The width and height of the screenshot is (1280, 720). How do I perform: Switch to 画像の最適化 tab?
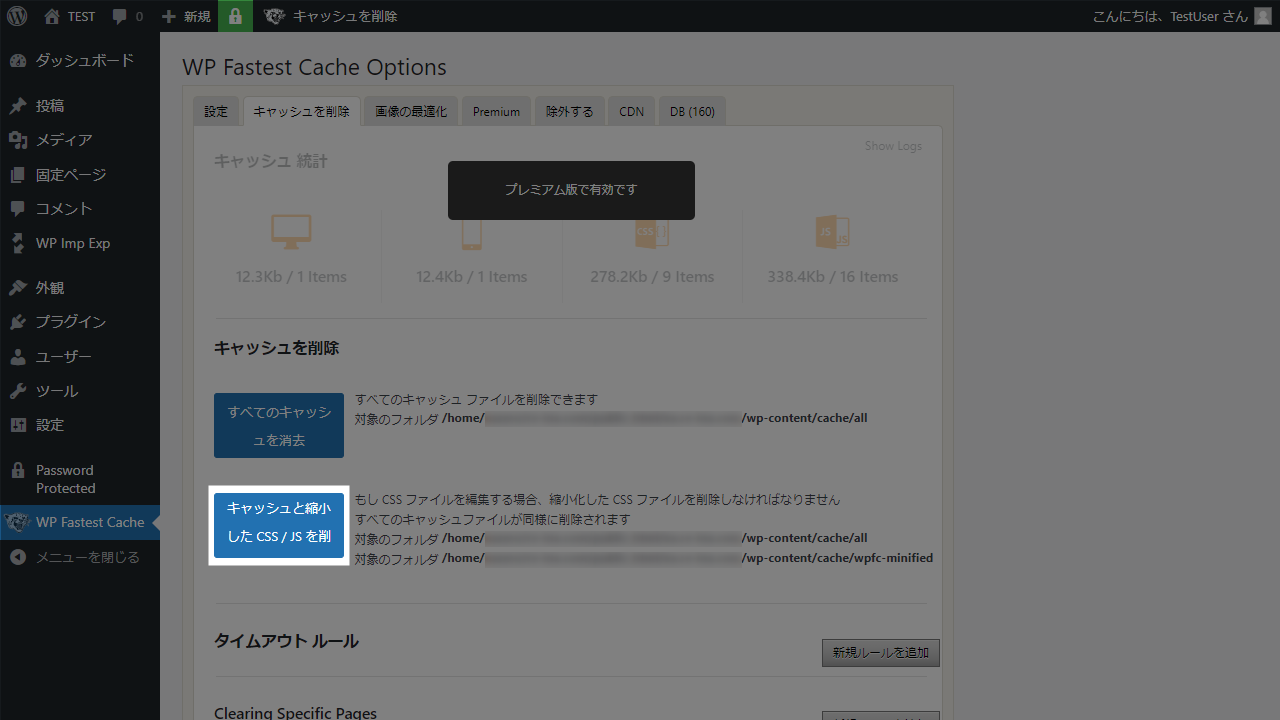click(x=411, y=111)
